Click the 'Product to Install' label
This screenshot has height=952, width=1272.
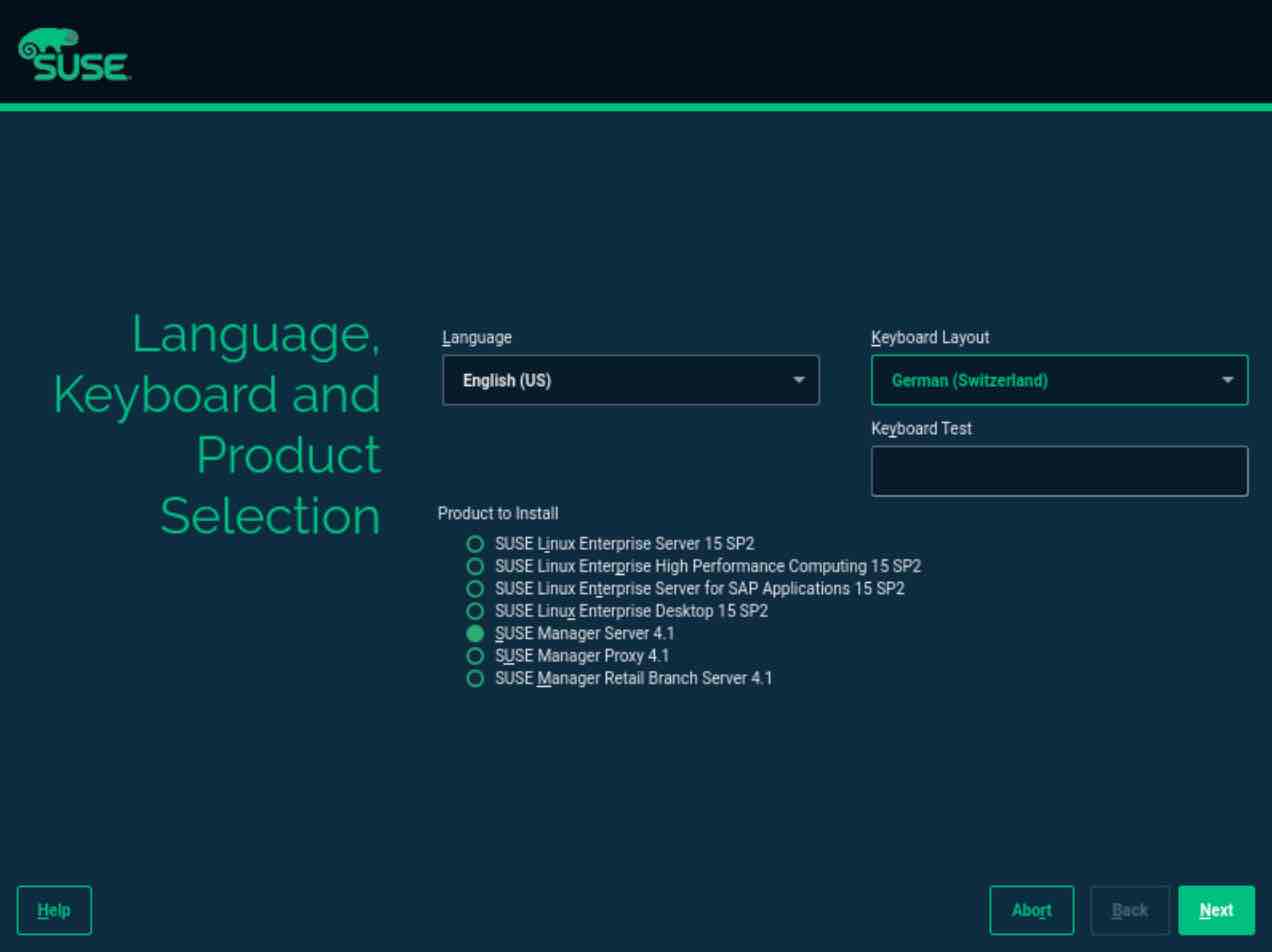point(498,513)
